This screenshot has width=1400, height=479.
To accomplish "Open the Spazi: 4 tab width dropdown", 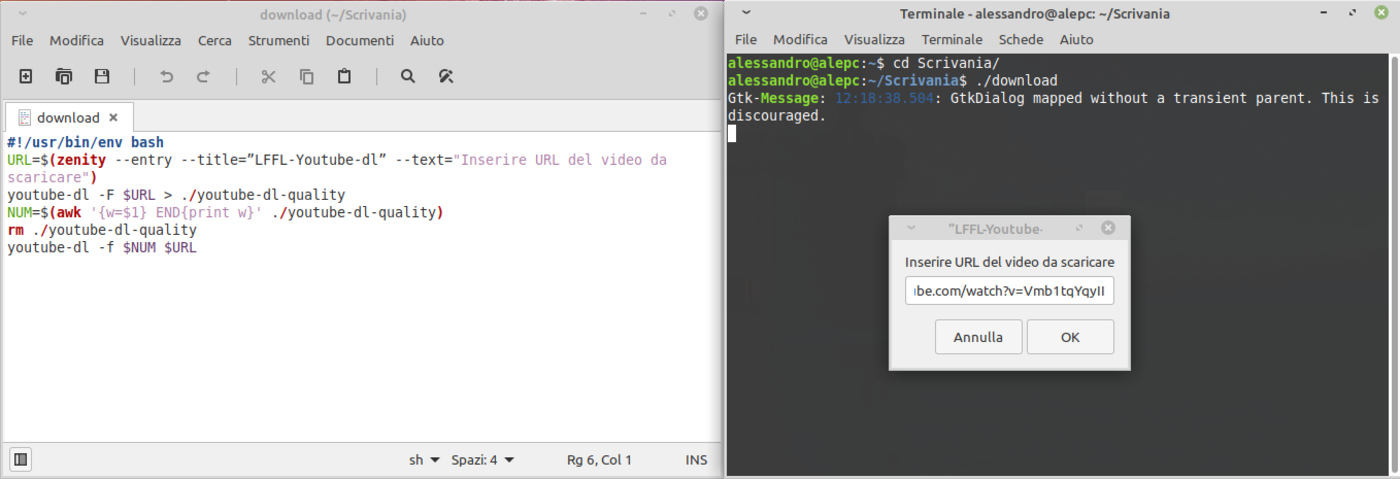I will pyautogui.click(x=483, y=460).
